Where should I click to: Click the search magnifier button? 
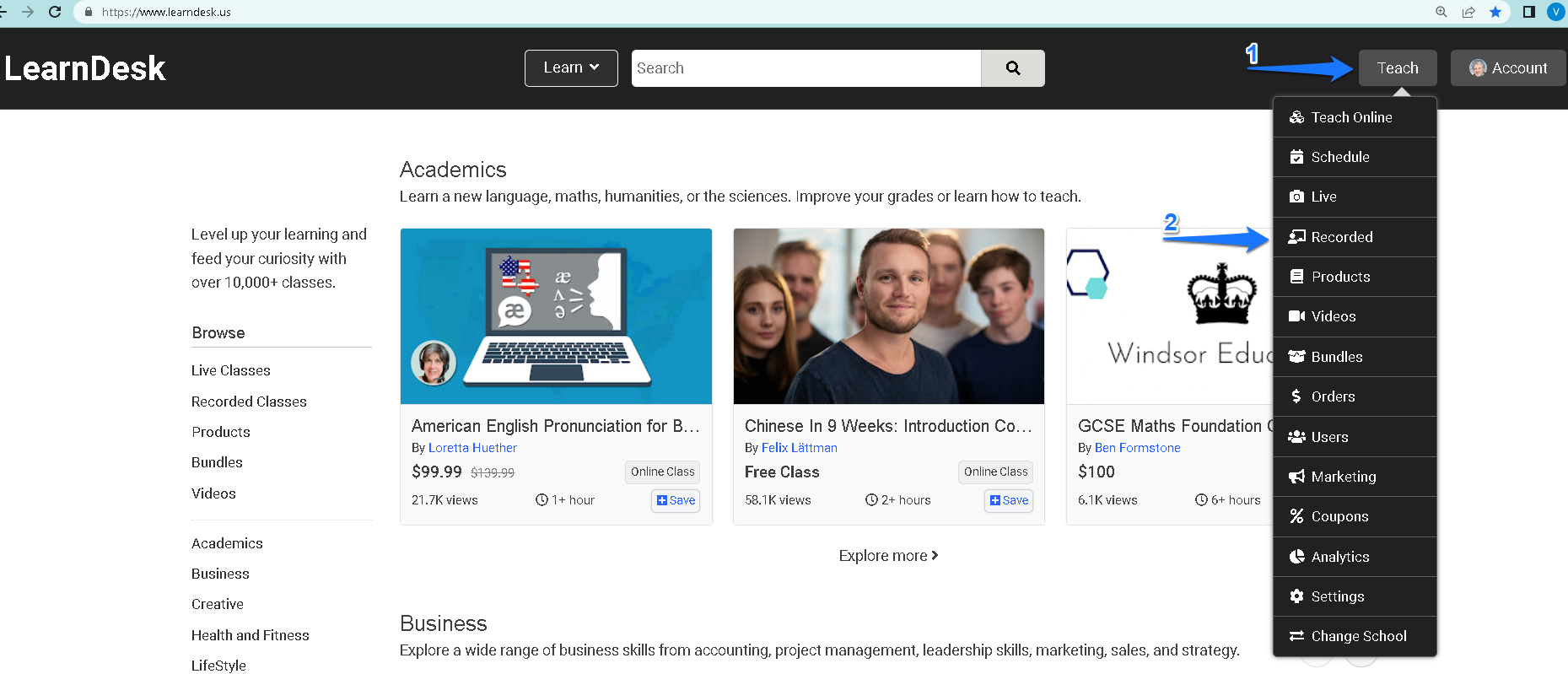click(1013, 68)
